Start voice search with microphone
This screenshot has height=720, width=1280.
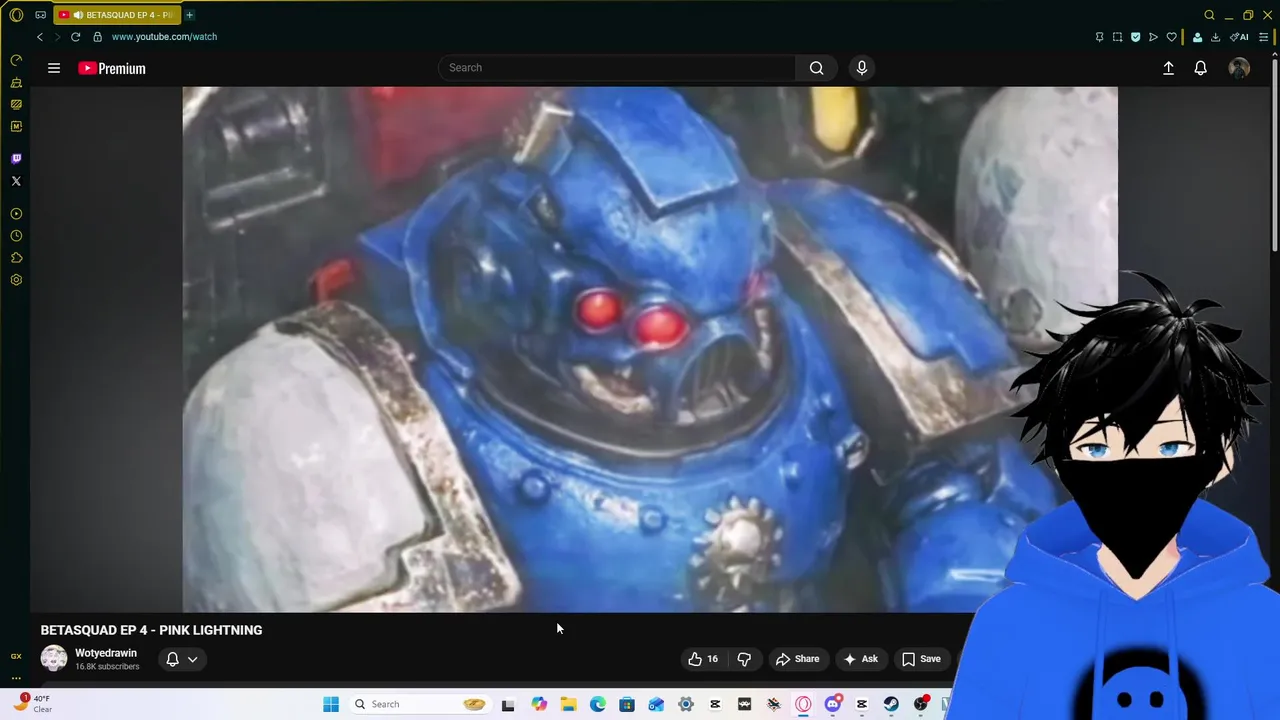tap(862, 68)
